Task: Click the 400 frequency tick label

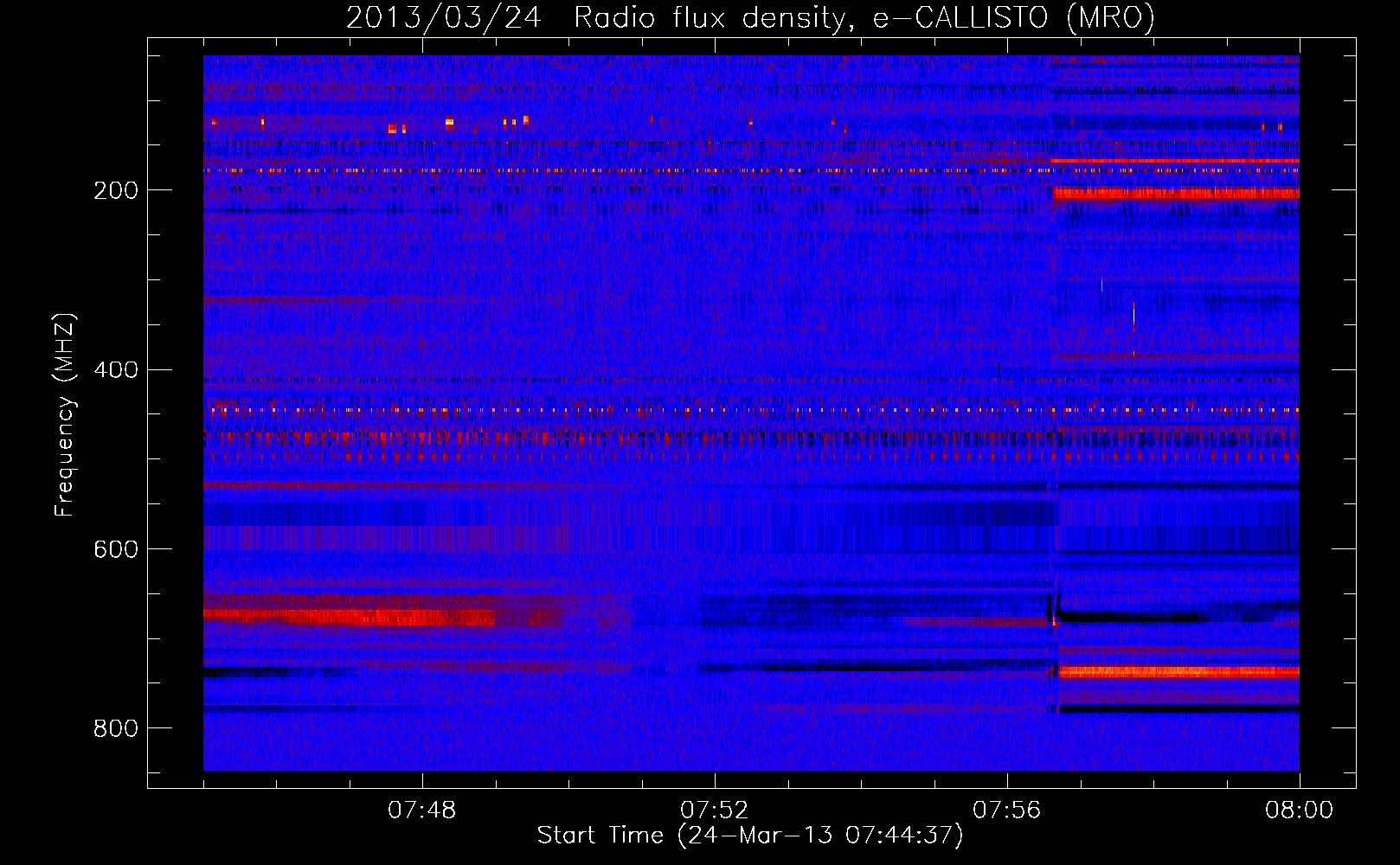Action: [x=116, y=369]
